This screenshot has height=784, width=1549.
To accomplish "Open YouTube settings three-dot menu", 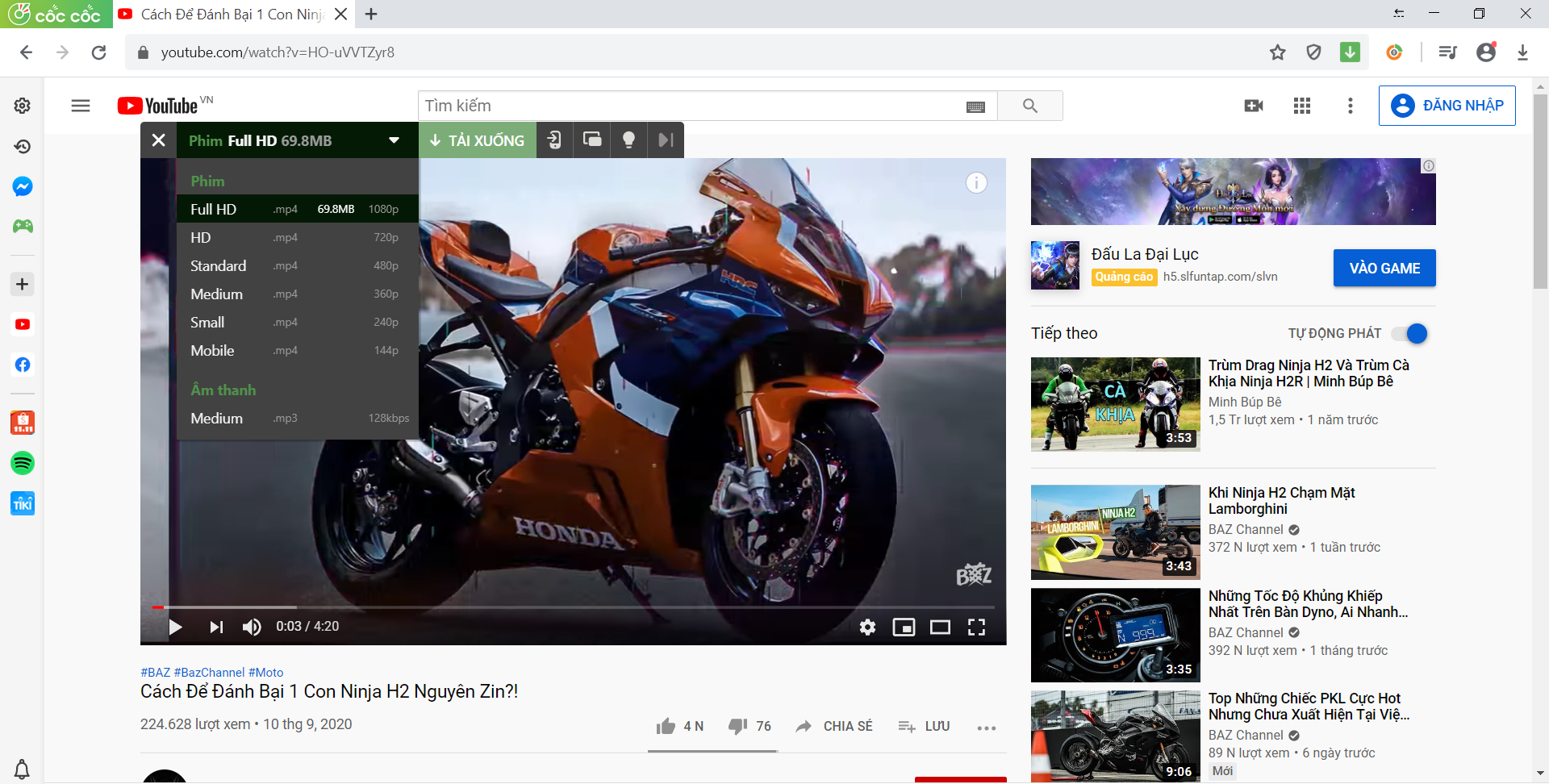I will 1351,106.
